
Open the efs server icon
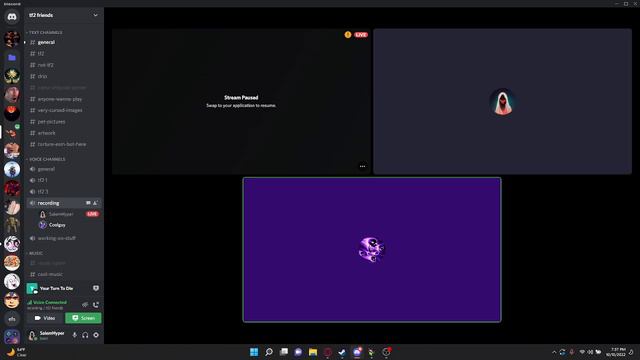[x=12, y=319]
